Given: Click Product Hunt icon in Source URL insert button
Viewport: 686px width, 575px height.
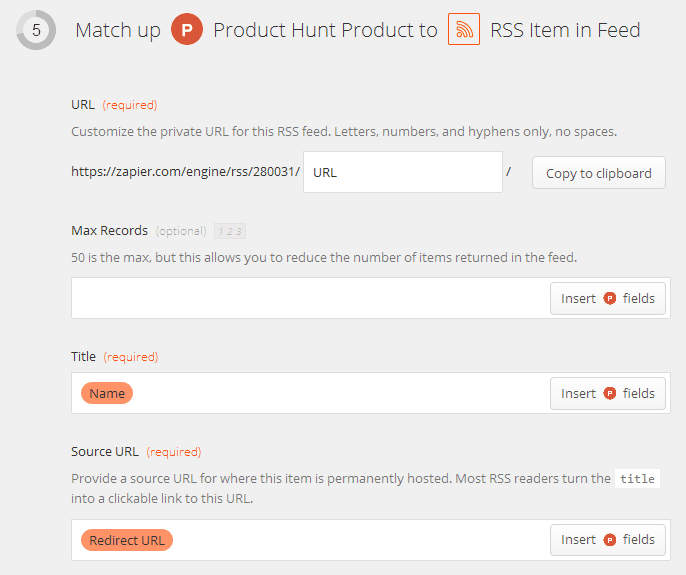Looking at the screenshot, I should coord(609,540).
